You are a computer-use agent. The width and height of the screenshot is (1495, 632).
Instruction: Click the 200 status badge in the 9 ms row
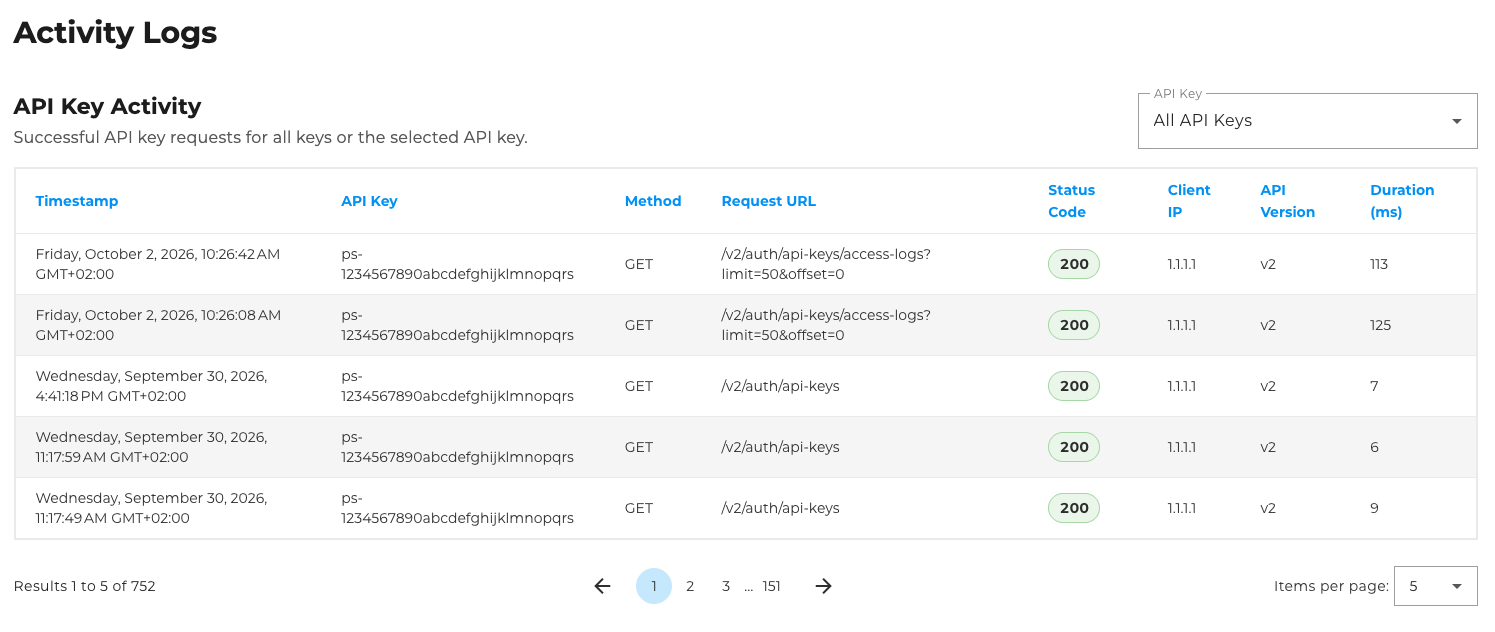pyautogui.click(x=1074, y=508)
